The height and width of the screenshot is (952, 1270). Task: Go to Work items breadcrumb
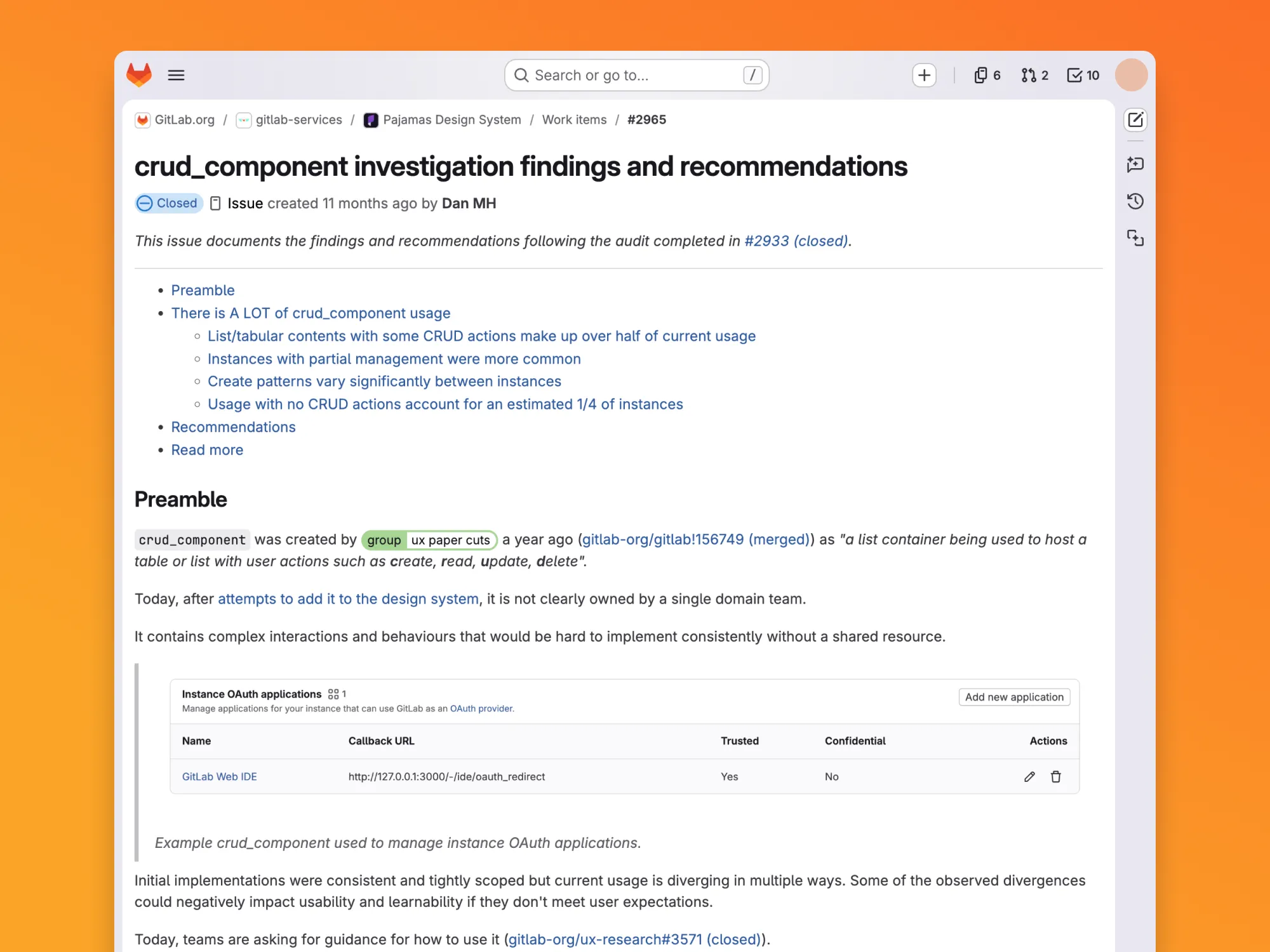coord(575,120)
